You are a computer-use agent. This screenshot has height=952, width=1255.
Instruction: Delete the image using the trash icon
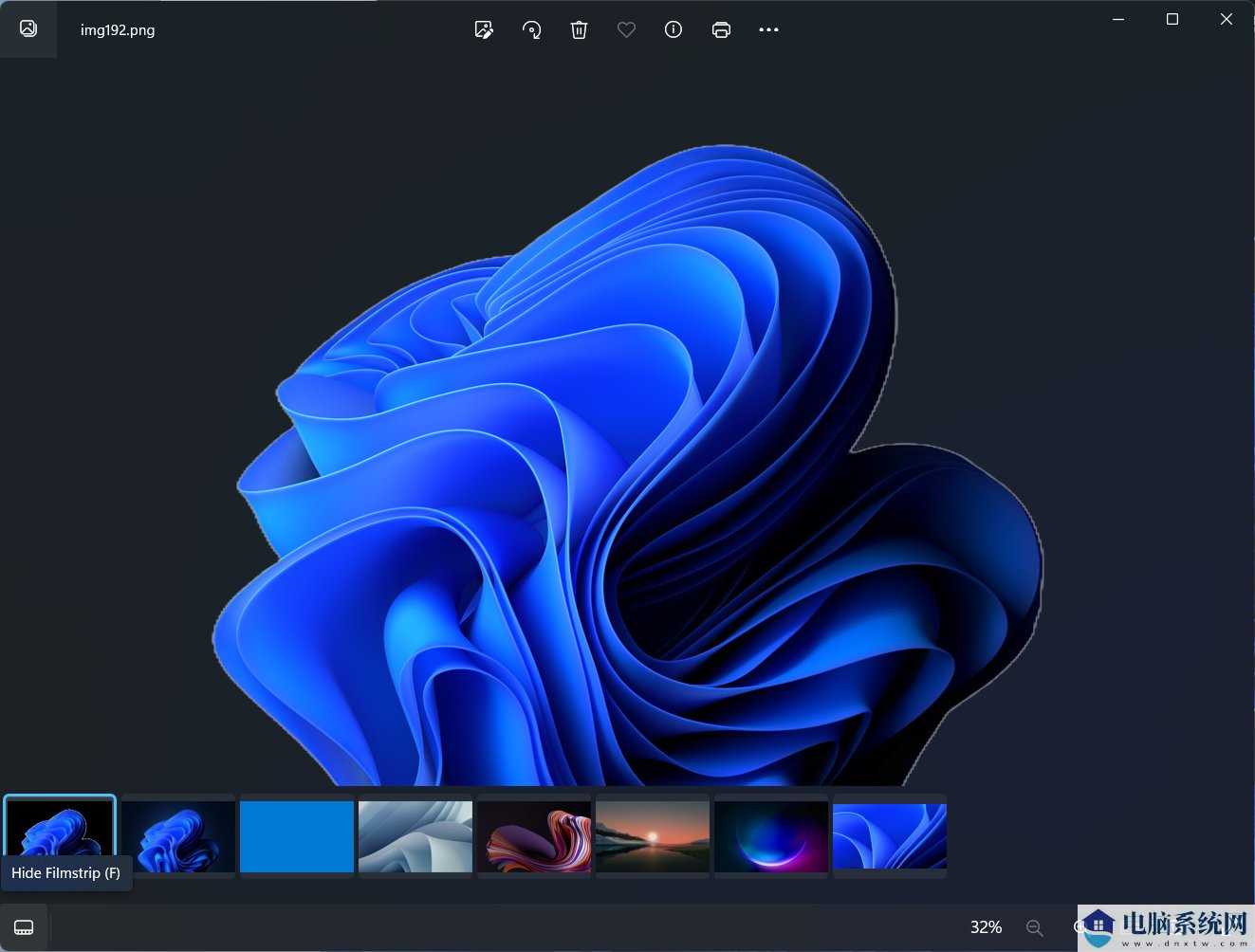pyautogui.click(x=579, y=29)
